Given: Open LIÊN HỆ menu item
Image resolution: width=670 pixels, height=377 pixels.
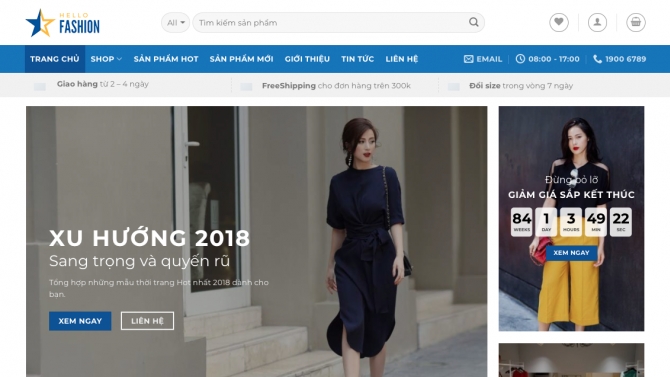Looking at the screenshot, I should 402,59.
